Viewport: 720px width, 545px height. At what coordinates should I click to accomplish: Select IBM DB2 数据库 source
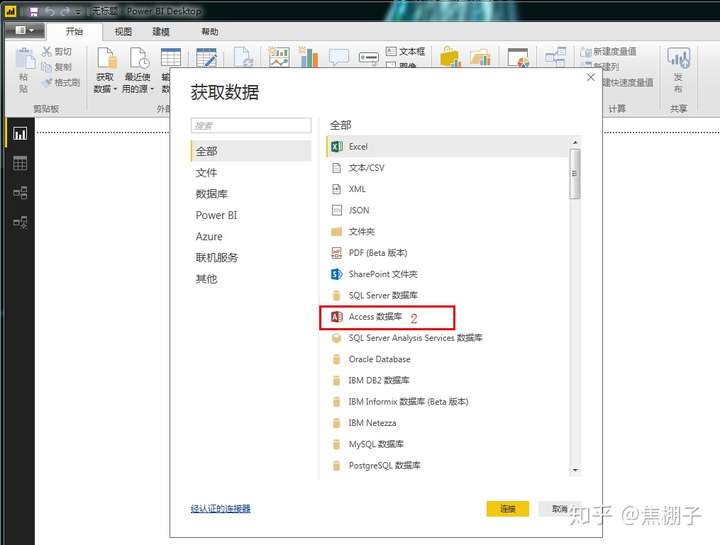click(x=447, y=380)
